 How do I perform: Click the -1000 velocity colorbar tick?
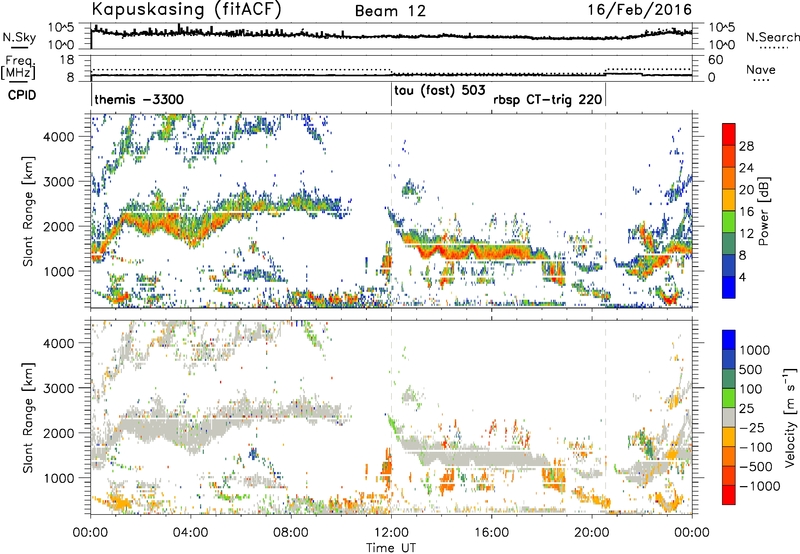click(x=760, y=486)
